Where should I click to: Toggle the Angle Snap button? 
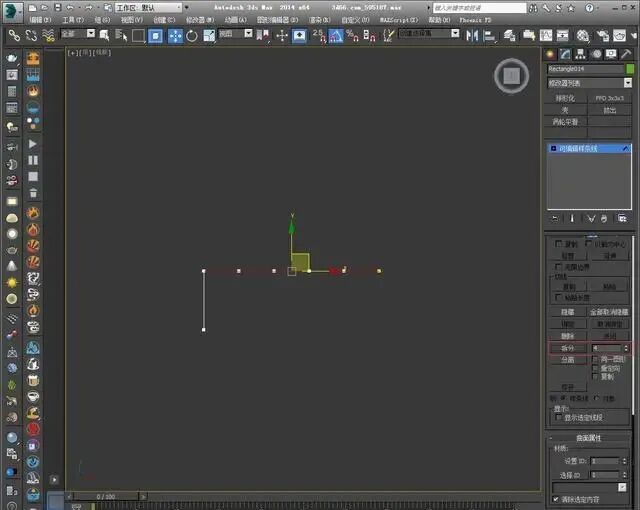click(x=336, y=36)
